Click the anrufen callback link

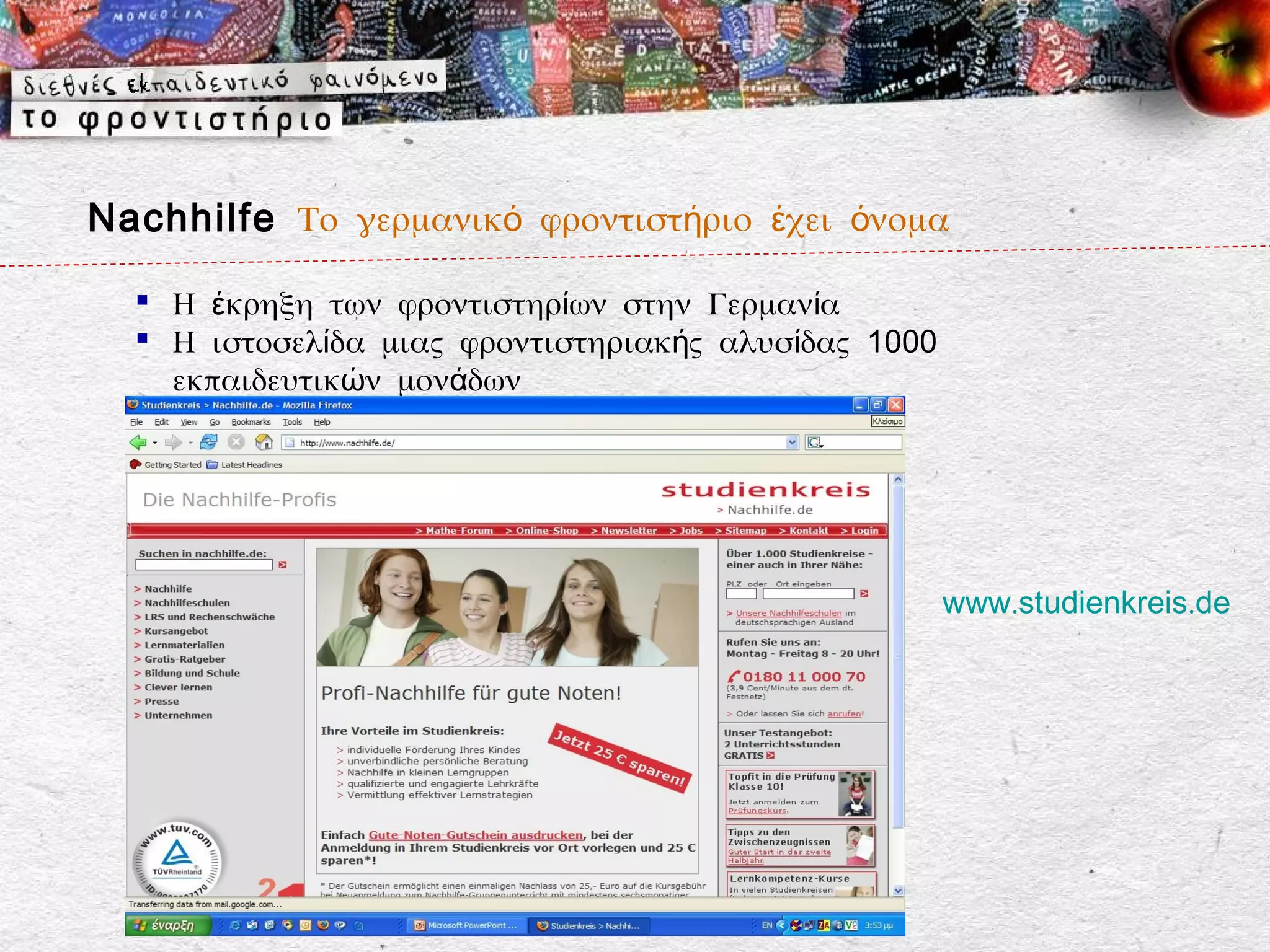tap(844, 714)
